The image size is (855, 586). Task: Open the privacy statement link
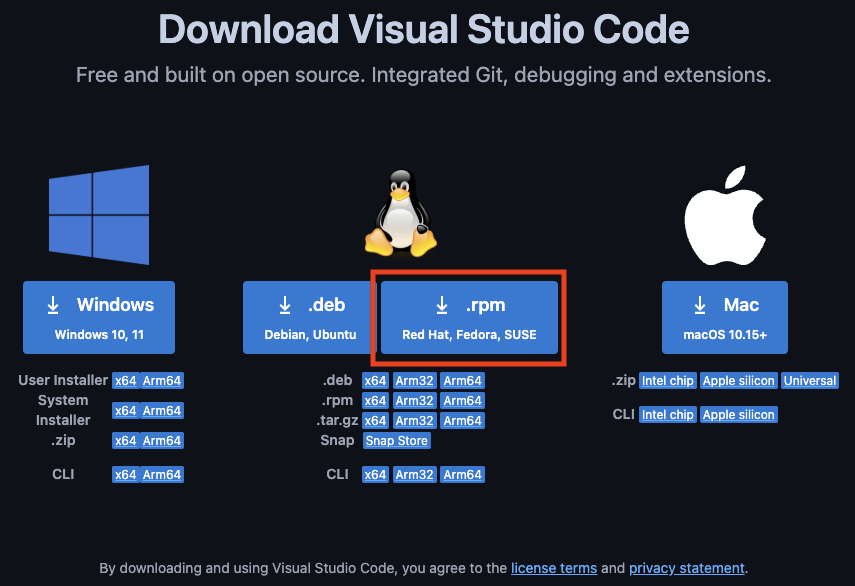686,568
